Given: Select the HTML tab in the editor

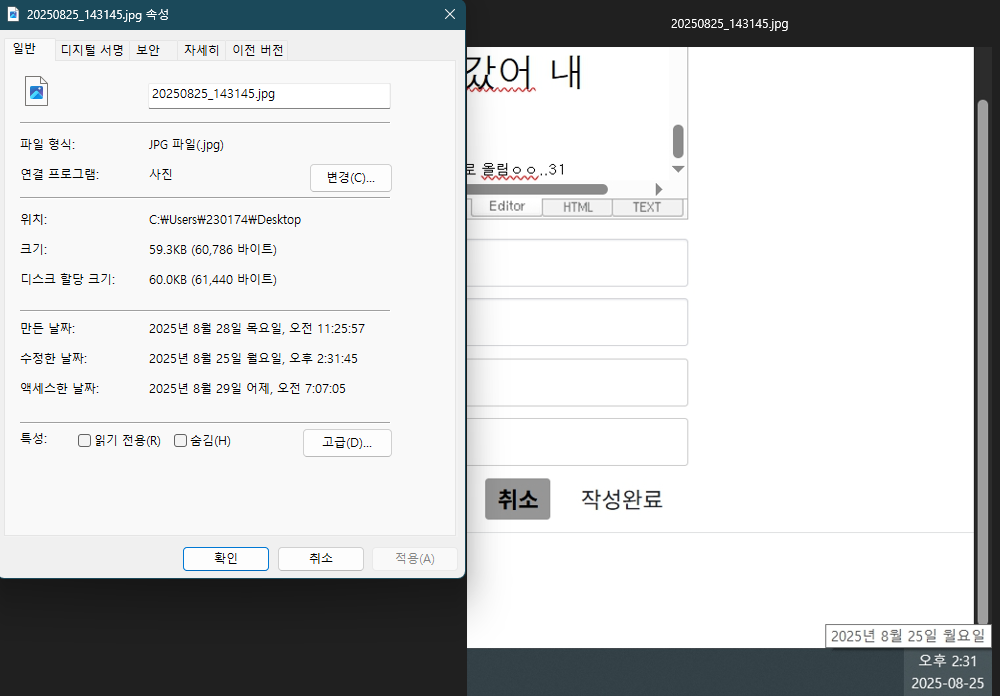Looking at the screenshot, I should (x=577, y=207).
